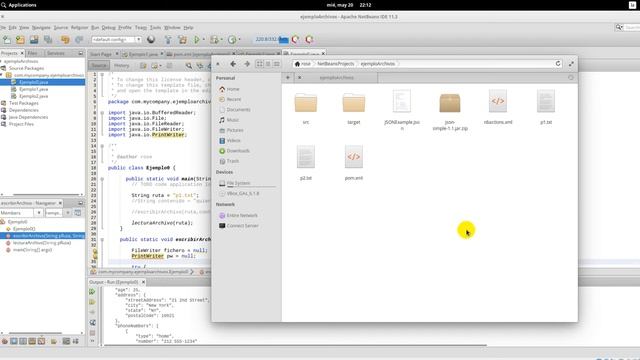Image resolution: width=640 pixels, height=360 pixels.
Task: Open the Tools menu
Action: pyautogui.click(x=155, y=27)
